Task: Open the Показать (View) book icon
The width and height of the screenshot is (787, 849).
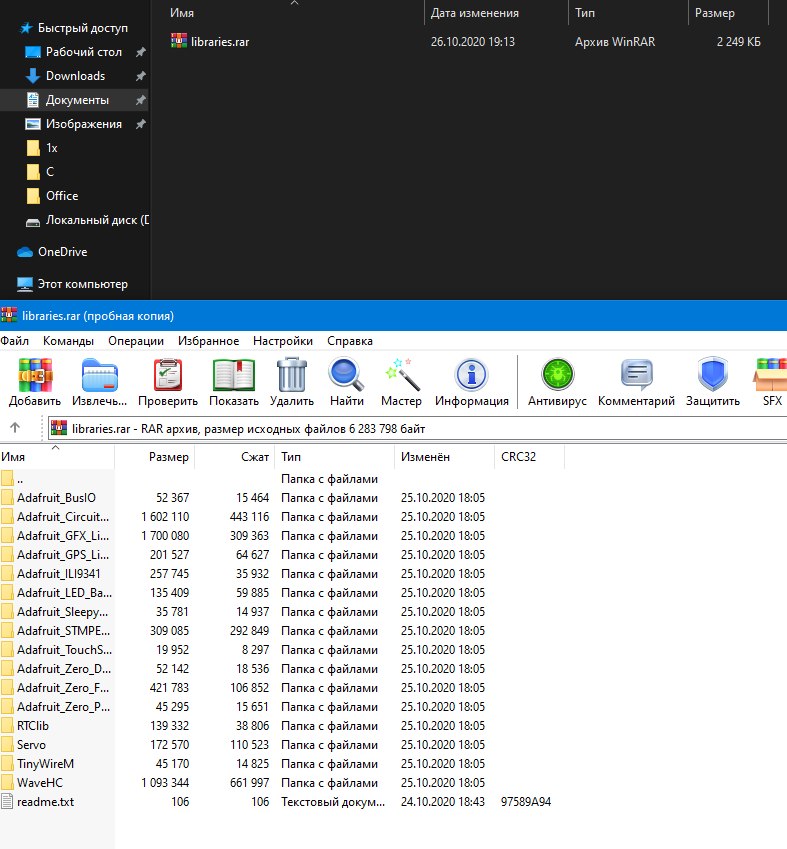Action: click(234, 375)
